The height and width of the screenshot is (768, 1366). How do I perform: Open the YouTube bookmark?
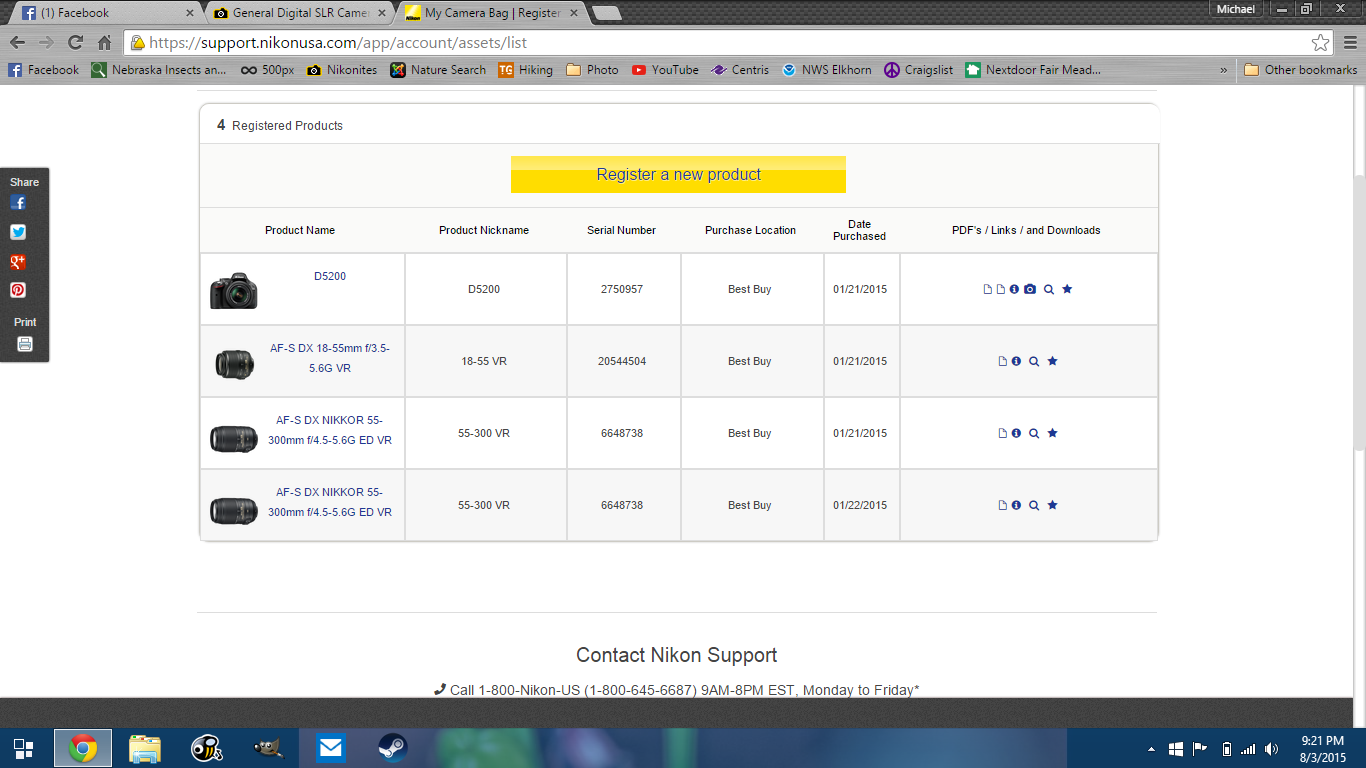click(665, 70)
